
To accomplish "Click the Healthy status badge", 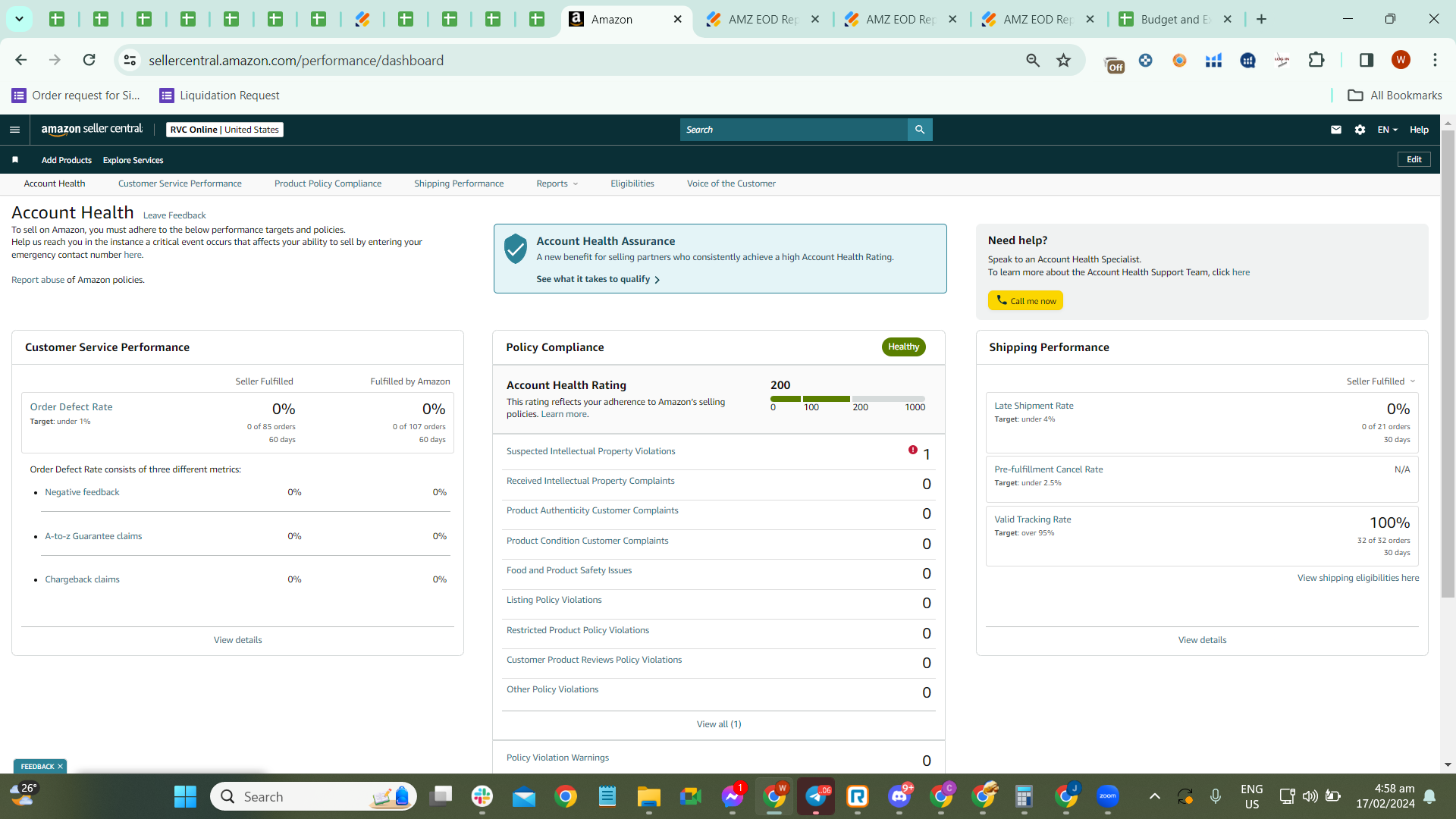I will pyautogui.click(x=903, y=347).
